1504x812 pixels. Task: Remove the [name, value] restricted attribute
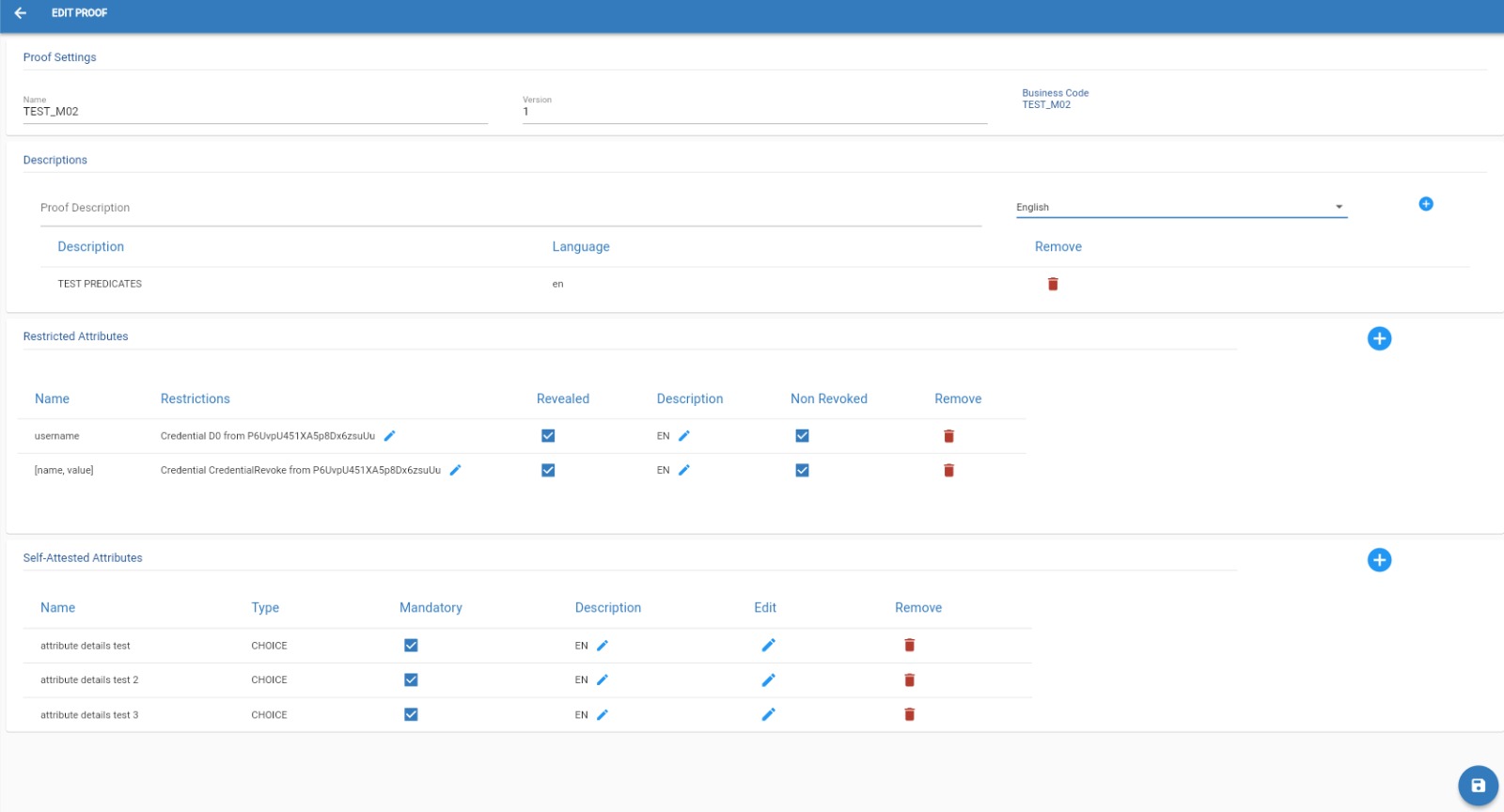click(948, 470)
